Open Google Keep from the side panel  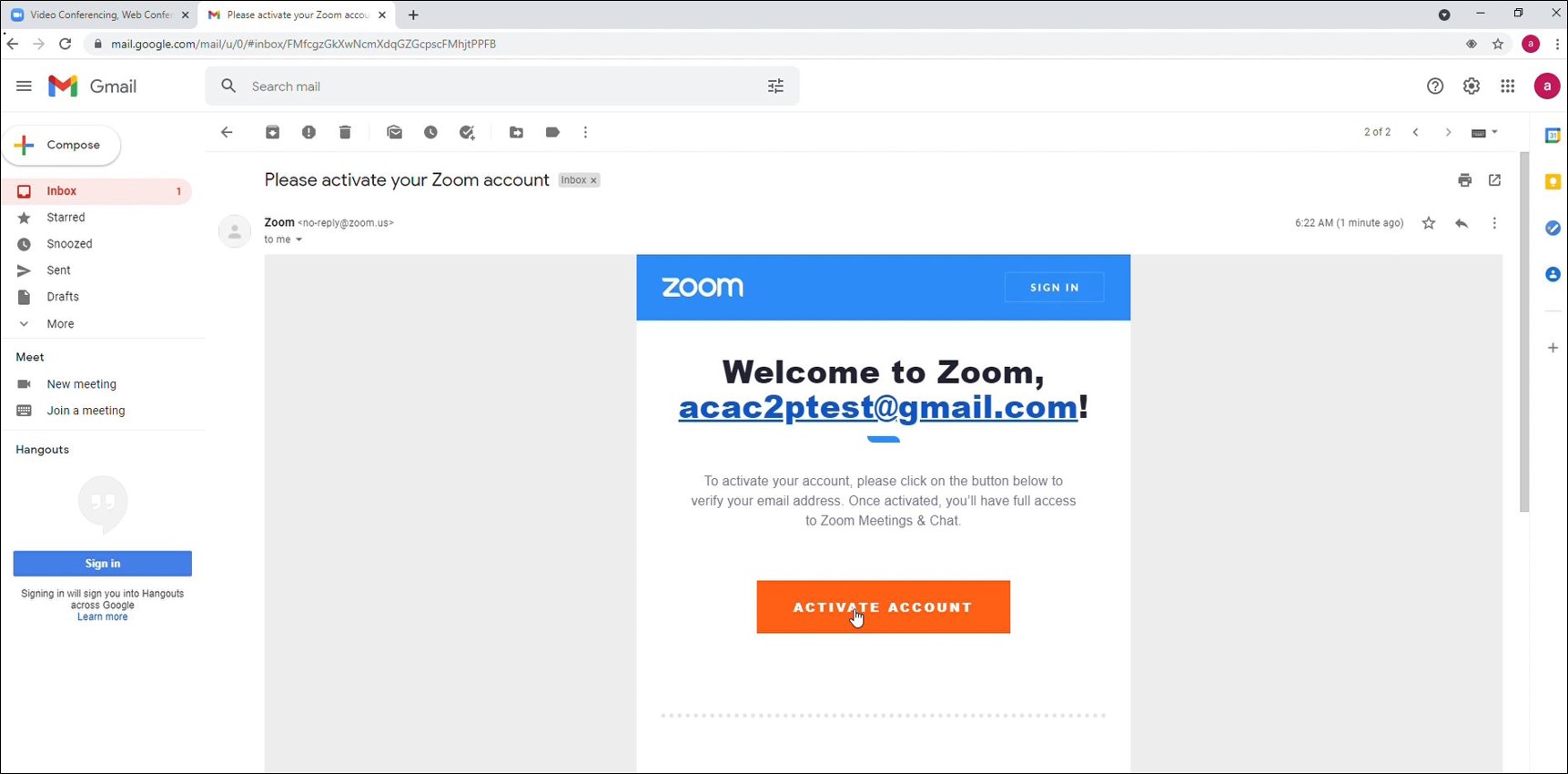pos(1553,182)
